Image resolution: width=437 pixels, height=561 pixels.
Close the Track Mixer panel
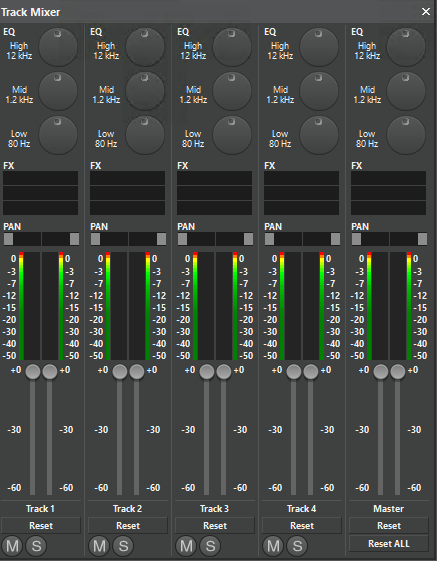[426, 12]
